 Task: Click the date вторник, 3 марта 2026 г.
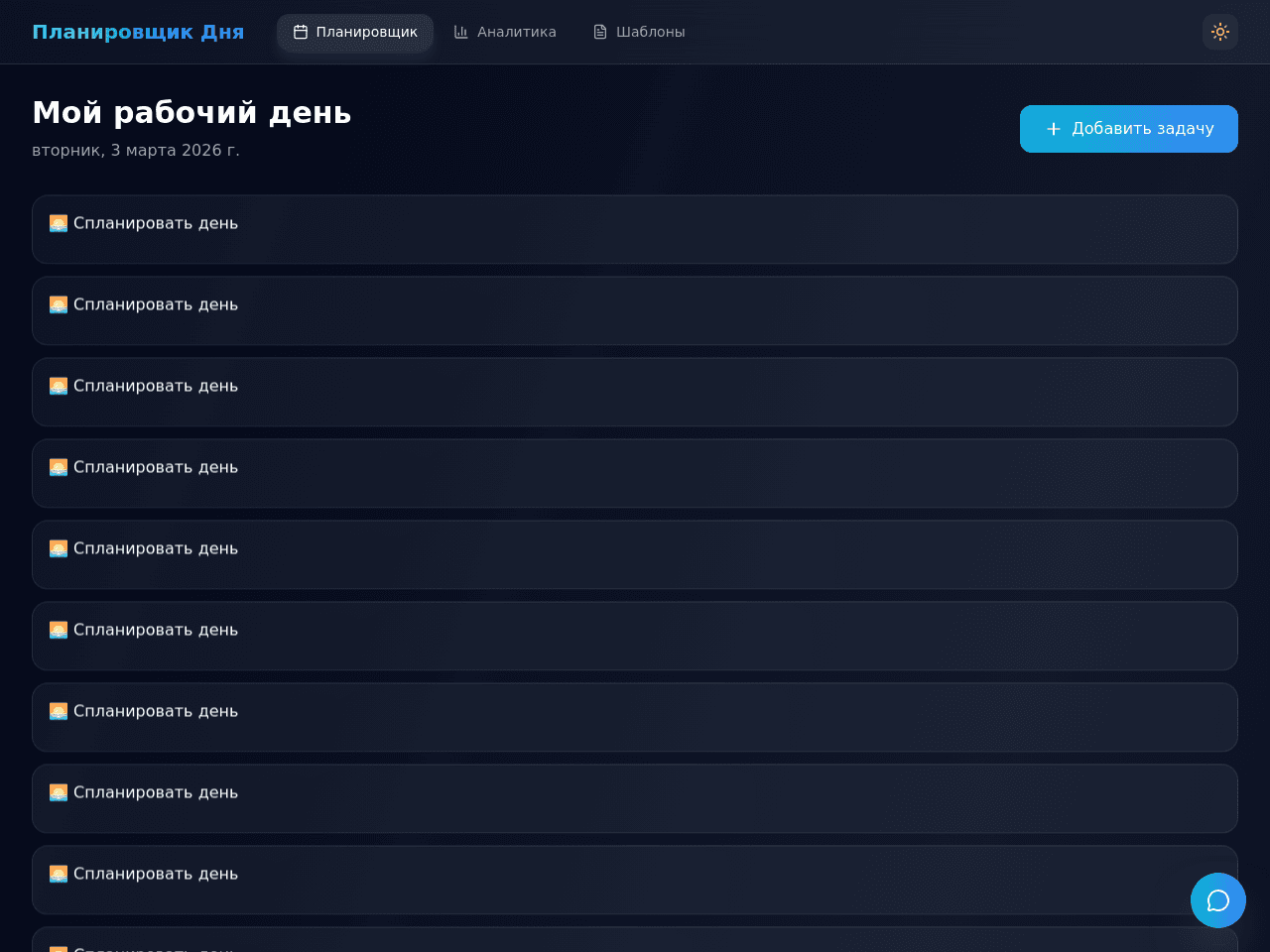point(136,151)
